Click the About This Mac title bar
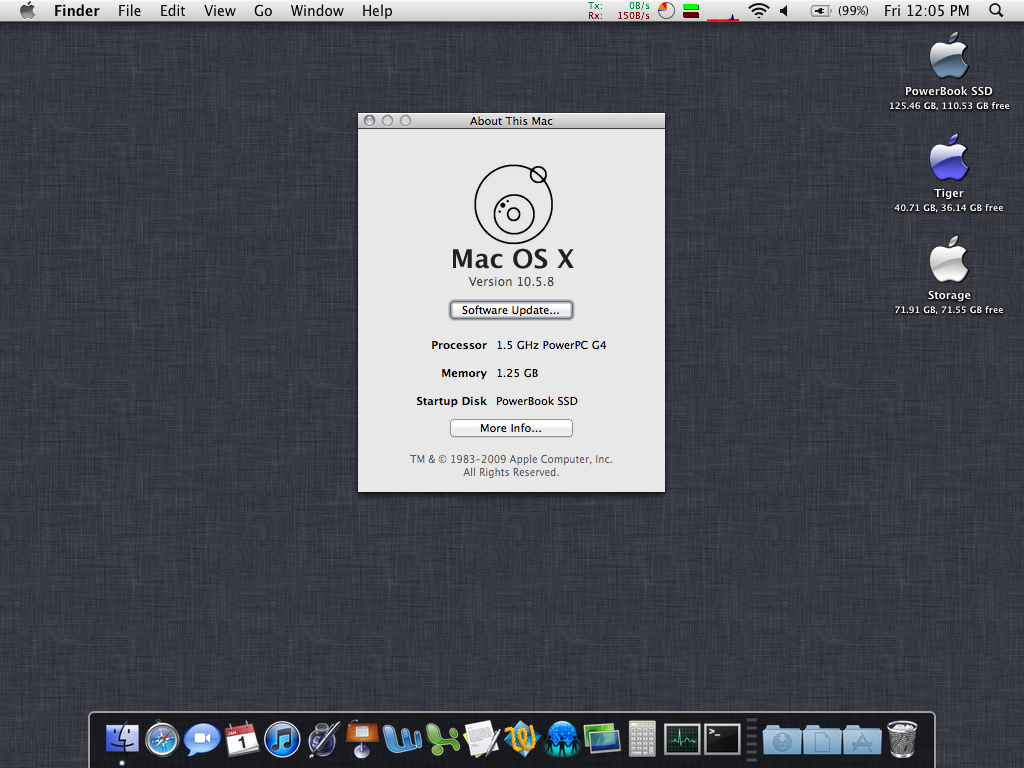1024x768 pixels. [511, 121]
